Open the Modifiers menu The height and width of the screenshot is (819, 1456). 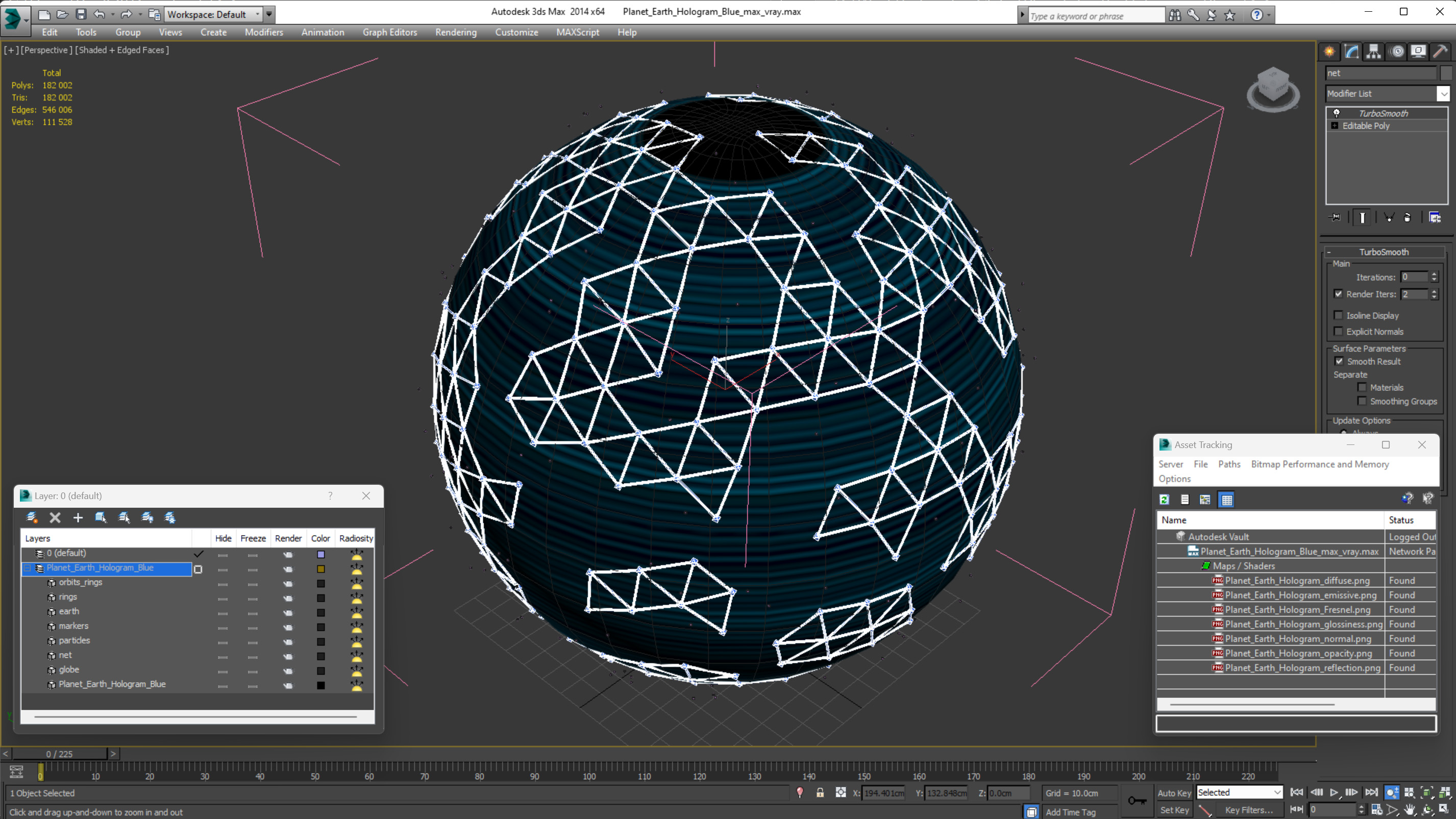pos(264,32)
